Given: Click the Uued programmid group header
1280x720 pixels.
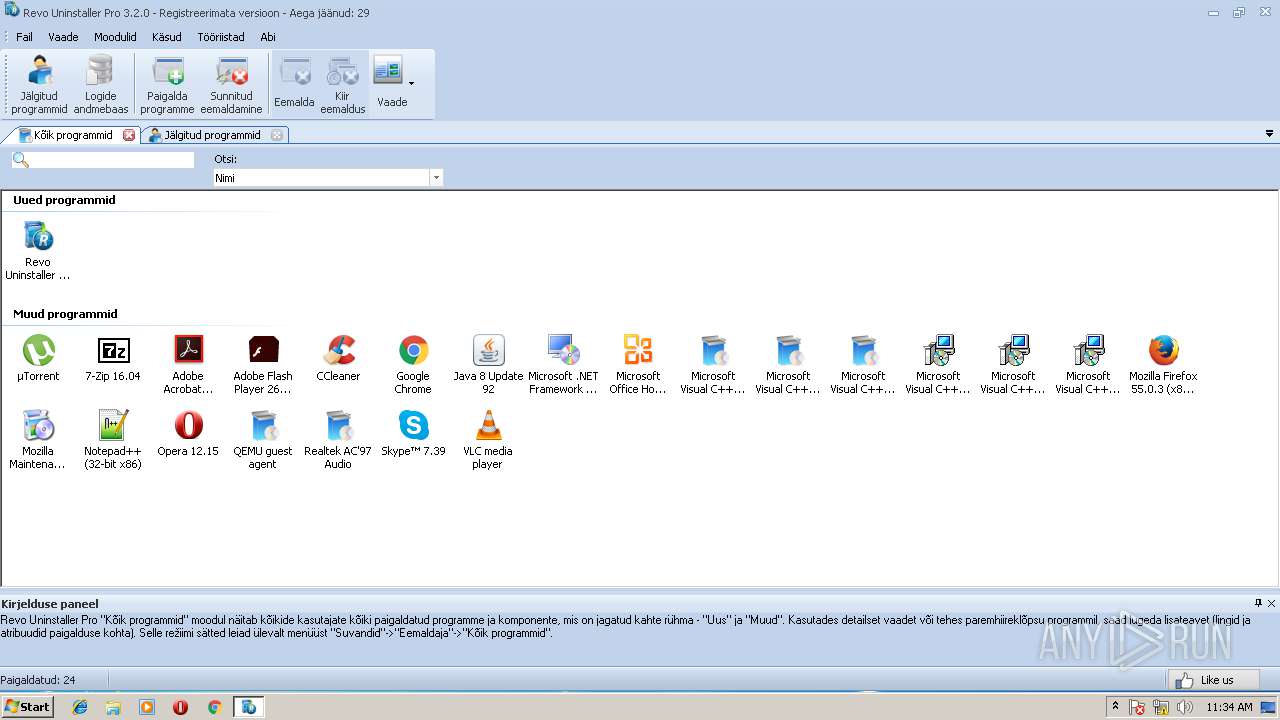Looking at the screenshot, I should pos(64,200).
